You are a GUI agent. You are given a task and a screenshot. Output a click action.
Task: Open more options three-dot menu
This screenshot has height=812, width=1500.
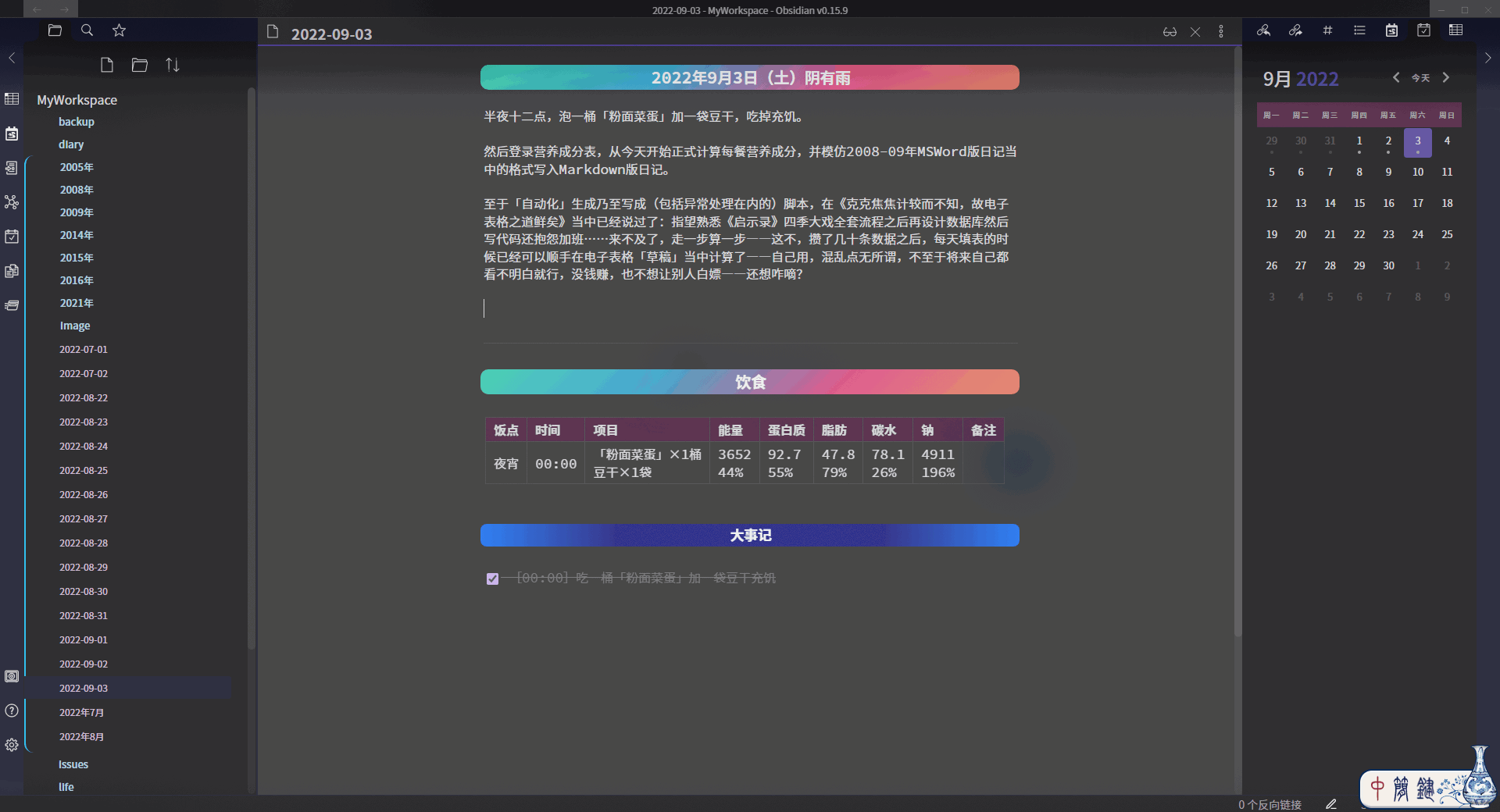pos(1221,32)
